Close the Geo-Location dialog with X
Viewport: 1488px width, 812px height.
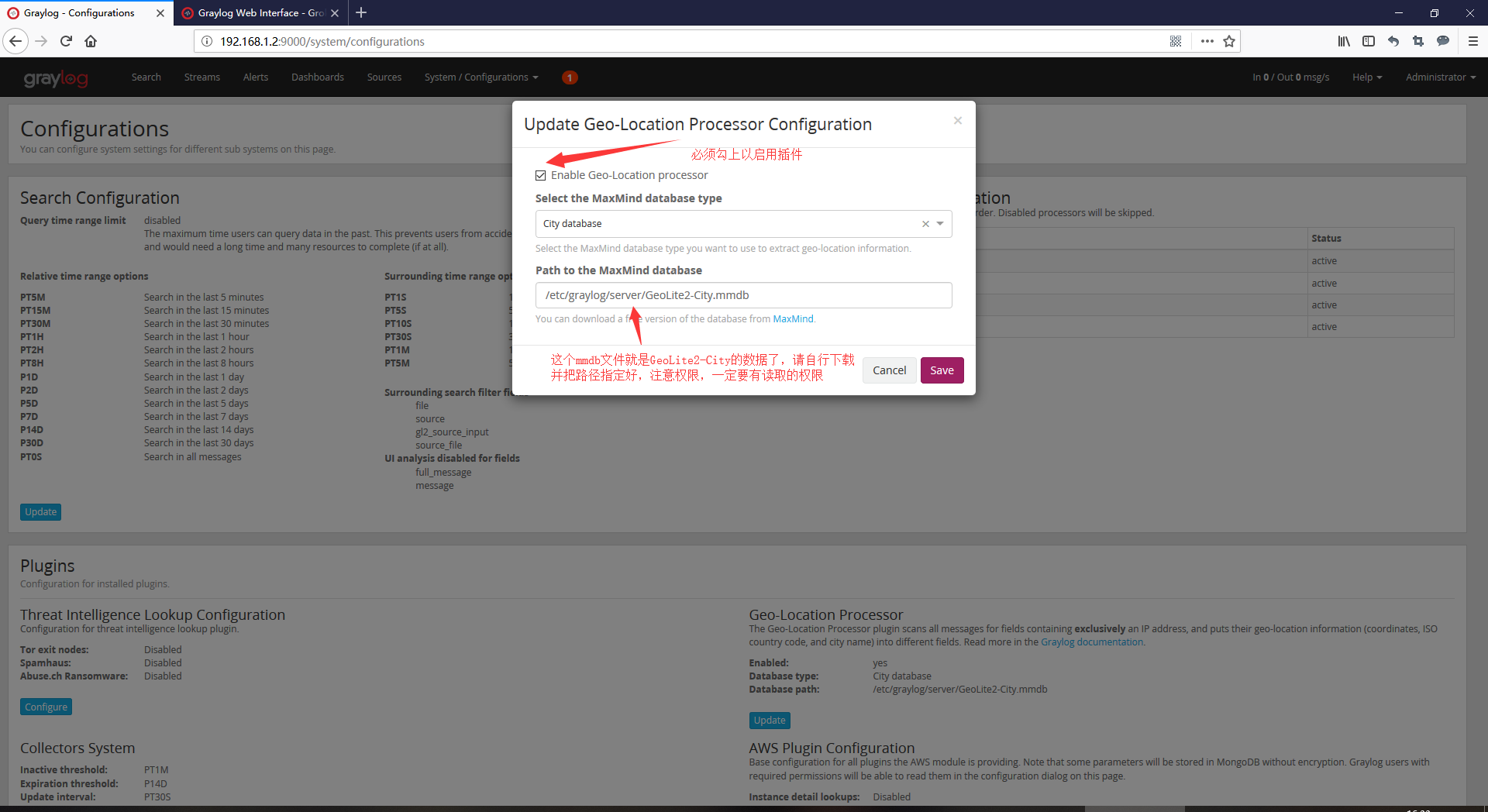[958, 120]
